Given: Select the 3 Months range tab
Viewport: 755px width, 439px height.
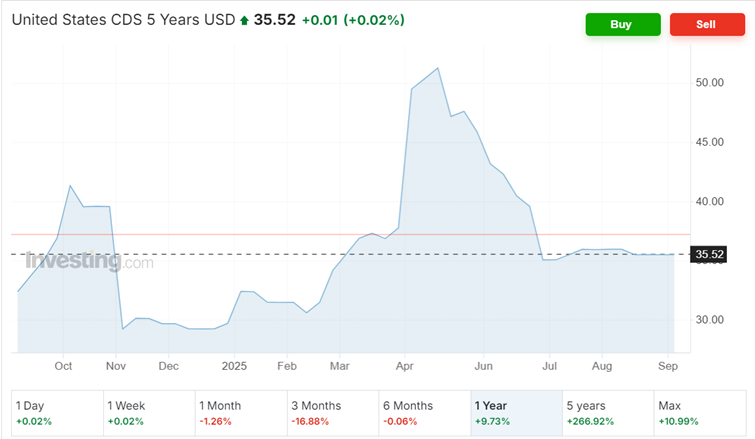Looking at the screenshot, I should (333, 413).
